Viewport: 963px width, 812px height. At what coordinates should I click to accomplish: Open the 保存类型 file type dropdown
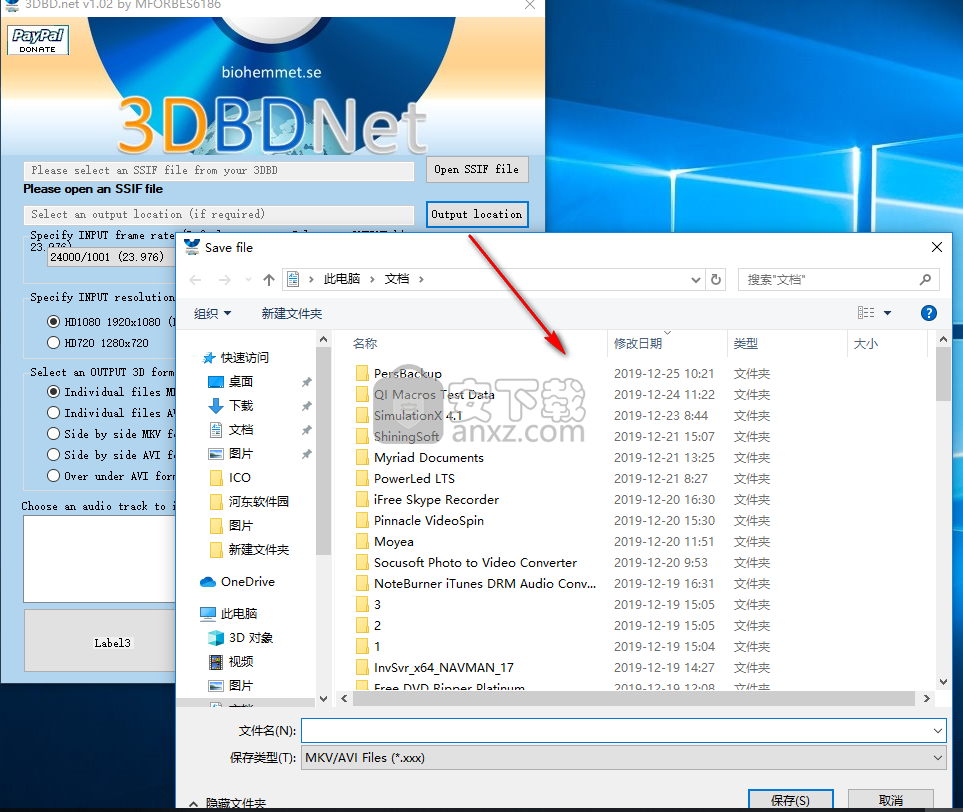(937, 758)
